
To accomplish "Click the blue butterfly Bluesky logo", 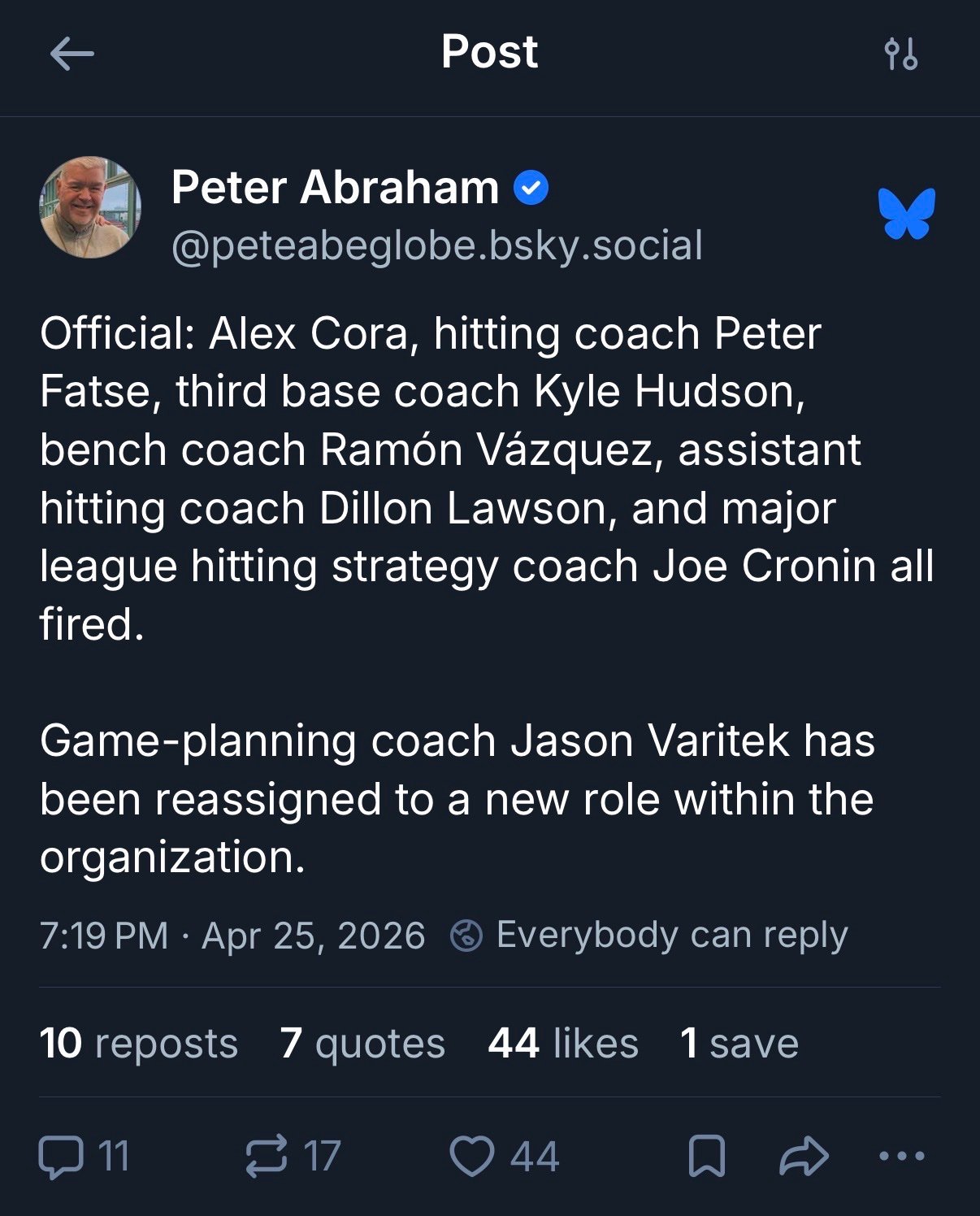I will pos(907,214).
